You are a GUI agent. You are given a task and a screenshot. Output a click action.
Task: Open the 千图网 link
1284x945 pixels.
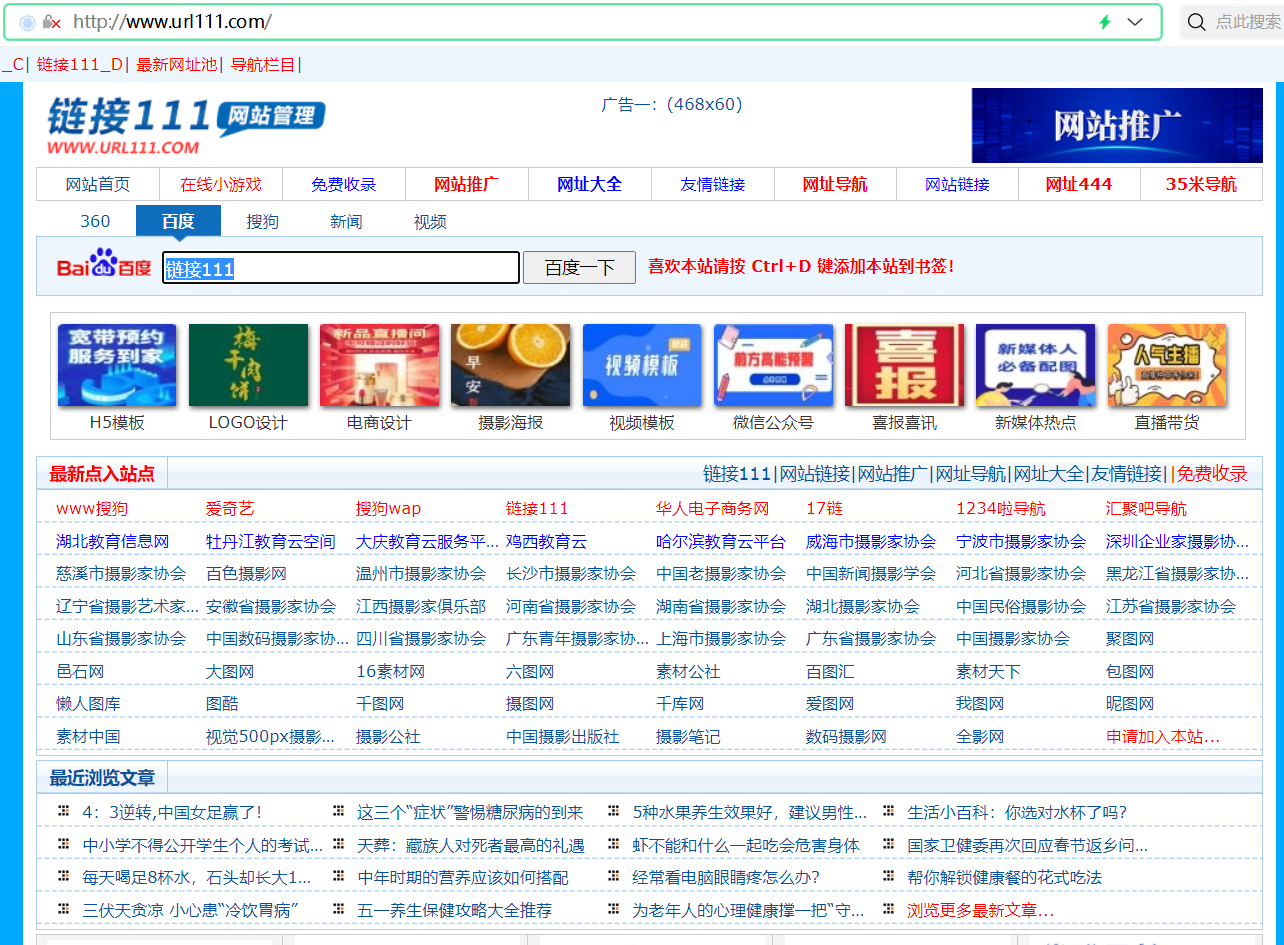pyautogui.click(x=380, y=704)
